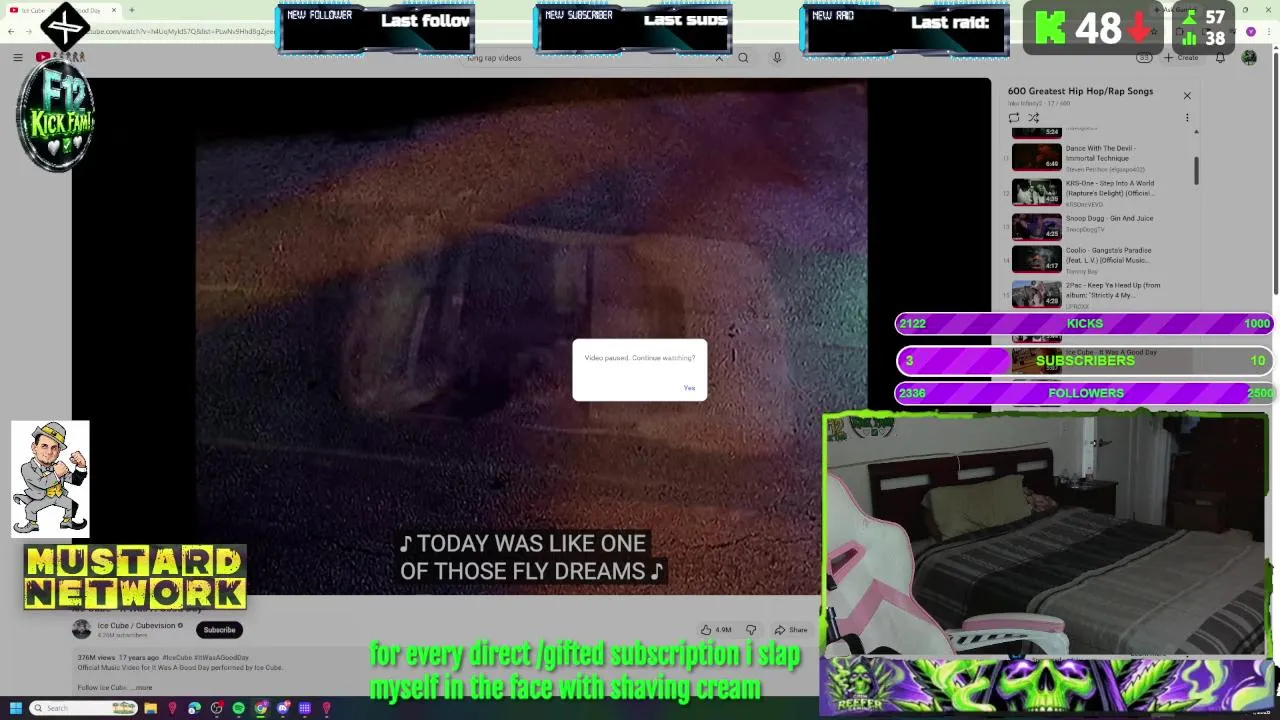Open Microsoft Edge from taskbar
Viewport: 1280px width, 720px height.
(x=194, y=708)
